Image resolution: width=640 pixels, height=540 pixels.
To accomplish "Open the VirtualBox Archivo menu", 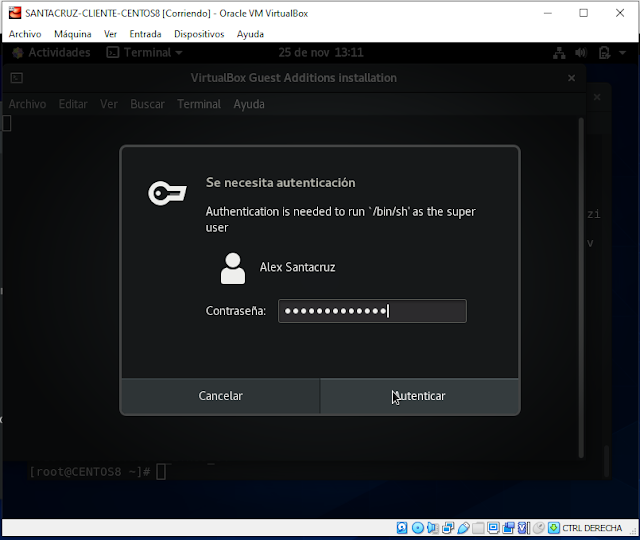I will pos(25,34).
